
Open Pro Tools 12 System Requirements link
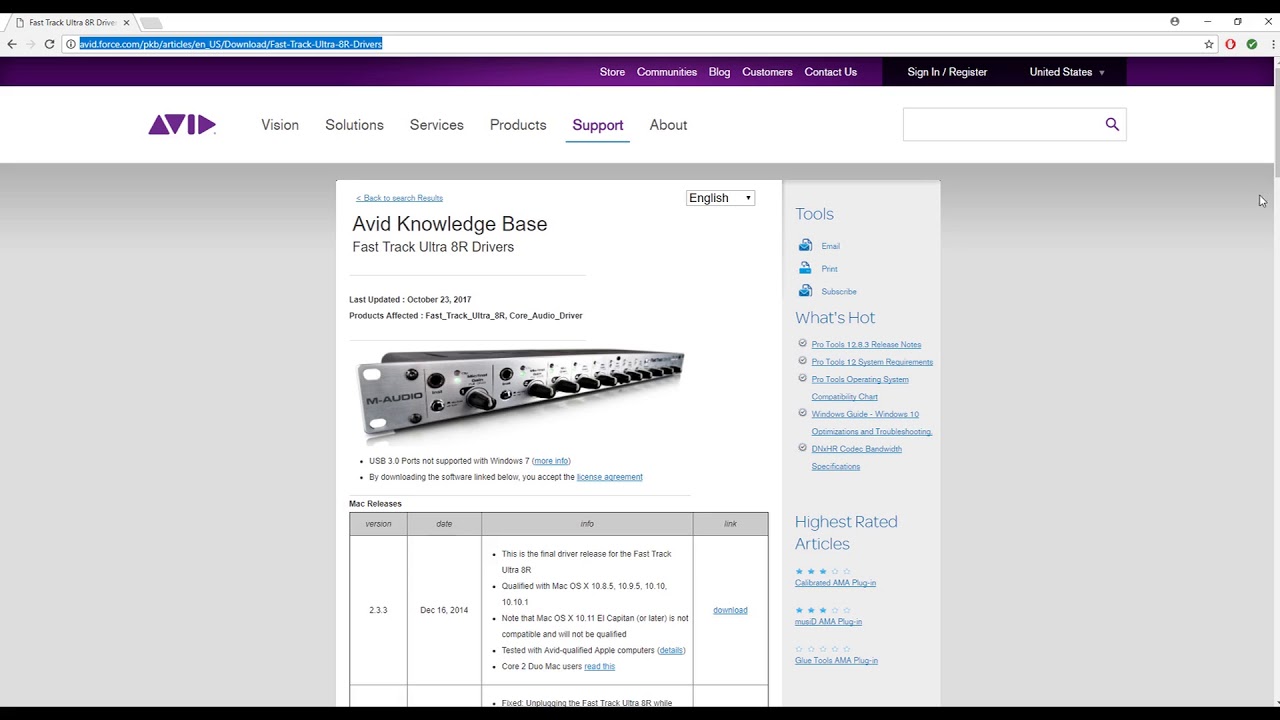pos(872,362)
